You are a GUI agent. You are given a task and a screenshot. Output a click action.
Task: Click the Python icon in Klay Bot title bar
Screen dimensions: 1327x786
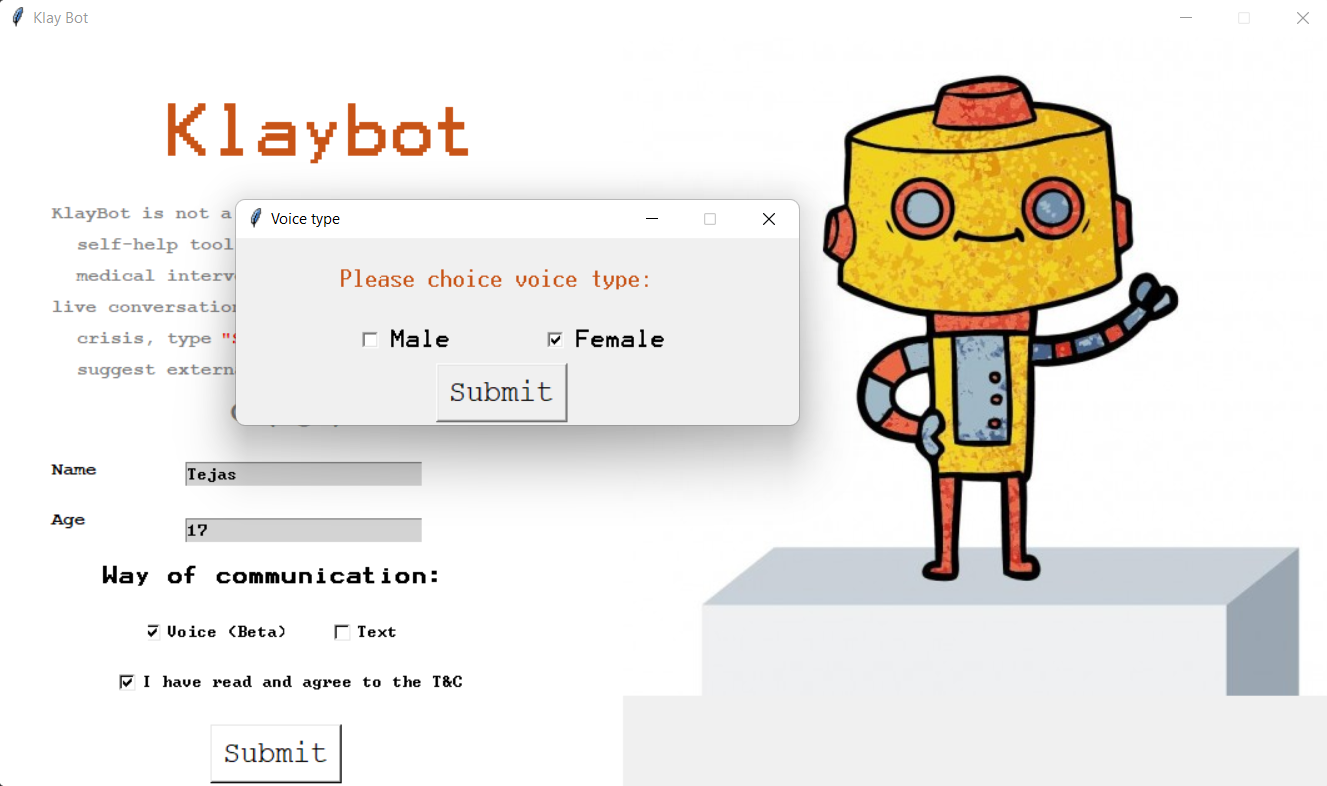[x=16, y=17]
